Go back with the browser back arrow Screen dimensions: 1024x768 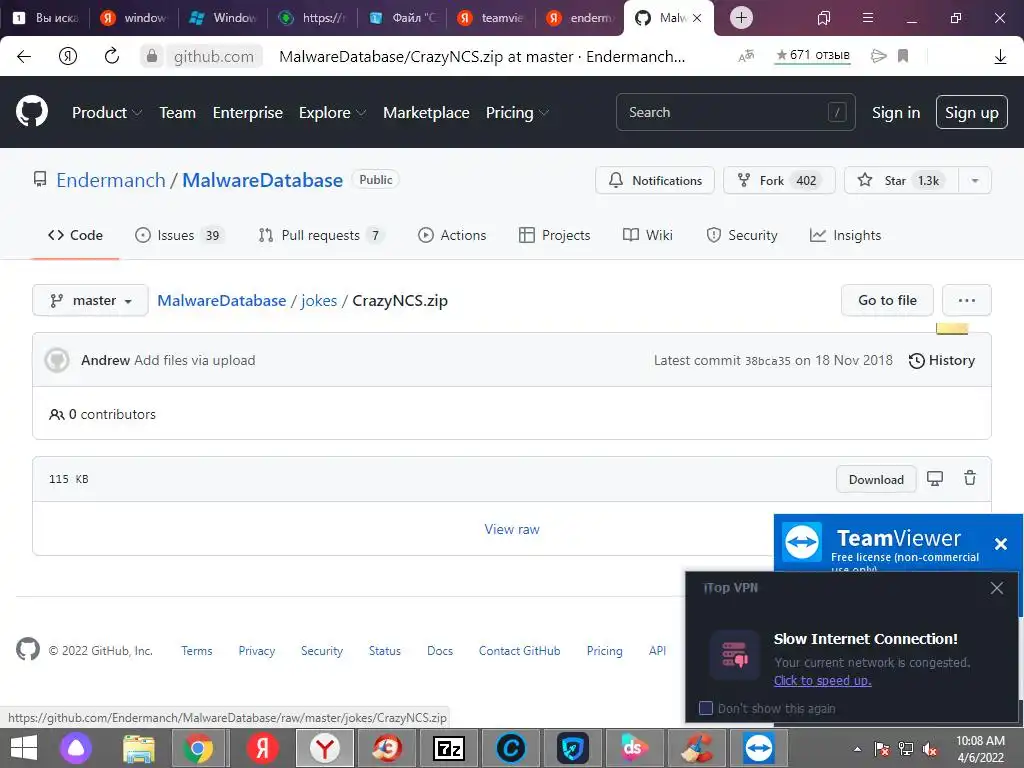(x=24, y=56)
